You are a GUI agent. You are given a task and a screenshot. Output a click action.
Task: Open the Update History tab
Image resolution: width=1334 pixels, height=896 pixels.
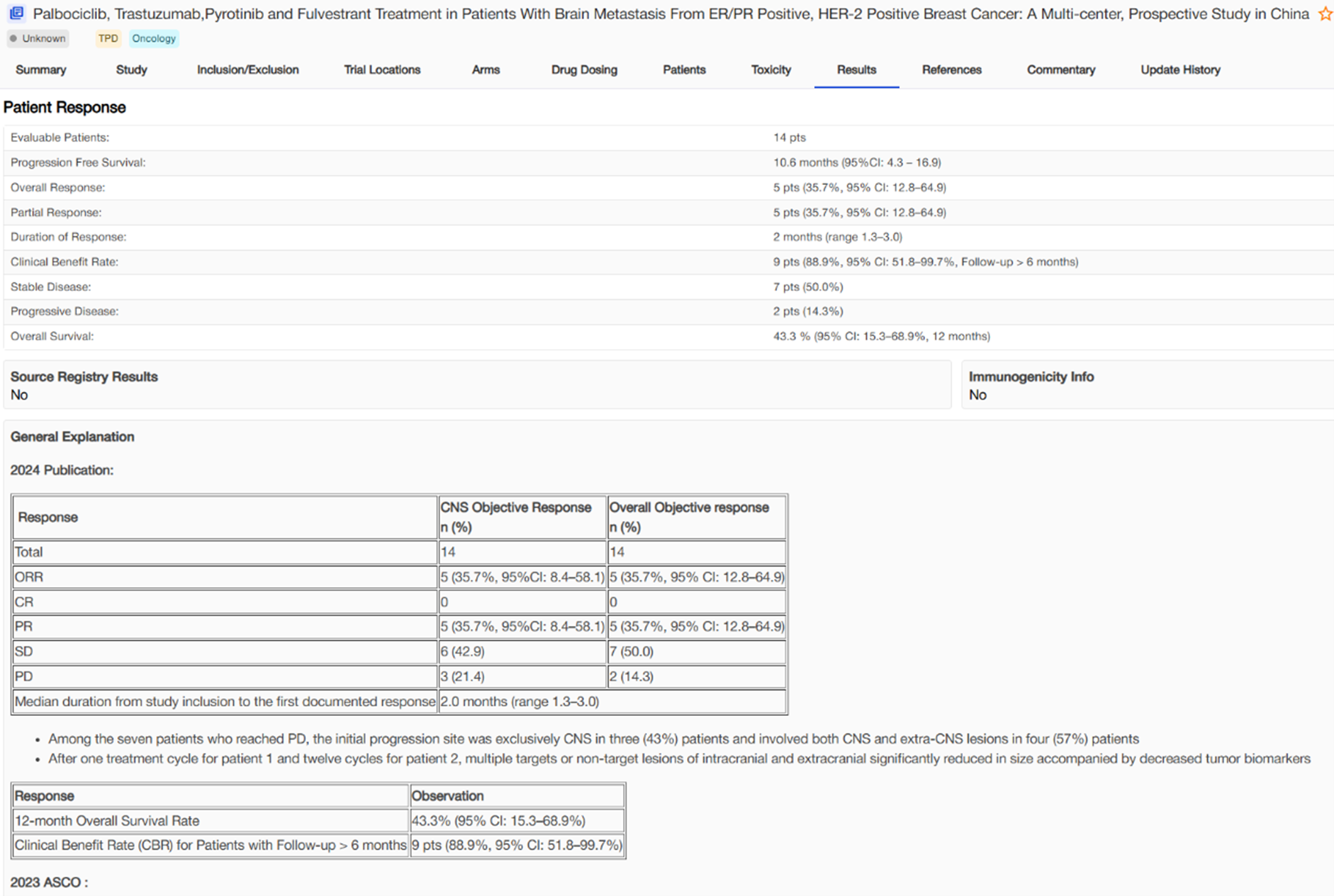coord(1180,70)
